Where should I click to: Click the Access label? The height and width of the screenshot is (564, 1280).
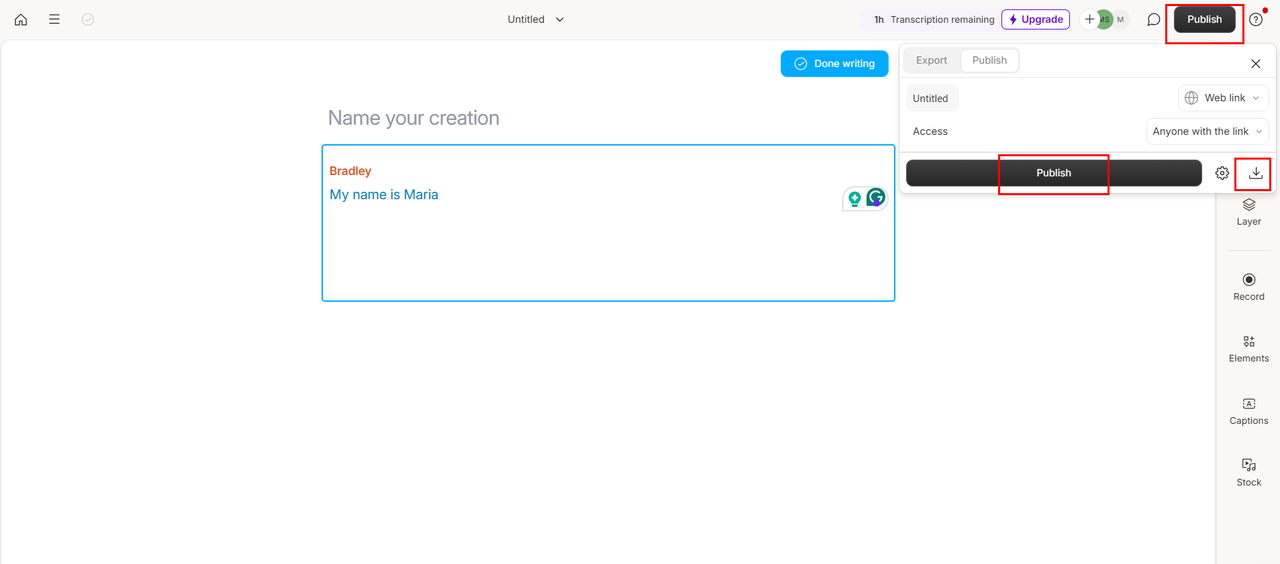[930, 131]
